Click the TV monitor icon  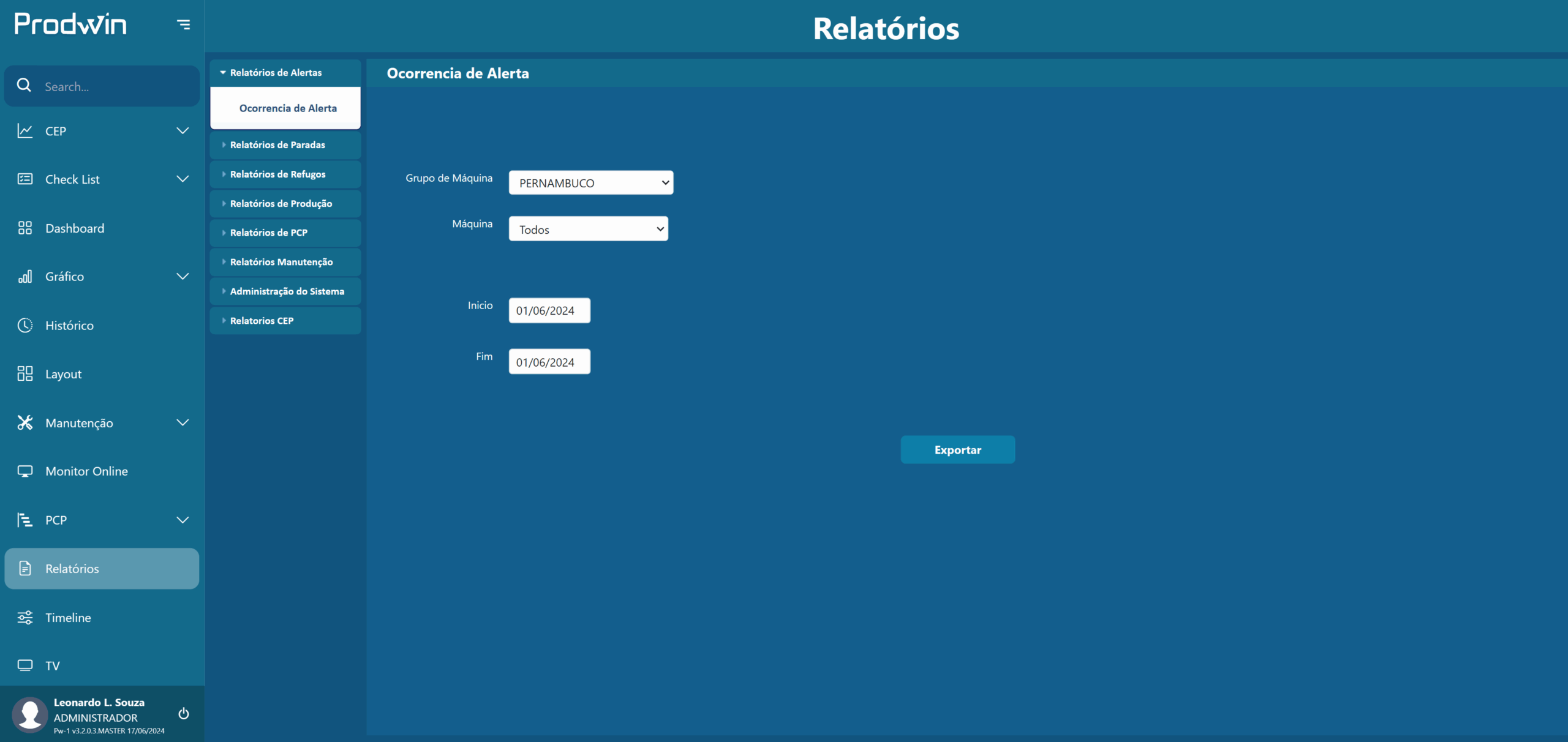[24, 665]
